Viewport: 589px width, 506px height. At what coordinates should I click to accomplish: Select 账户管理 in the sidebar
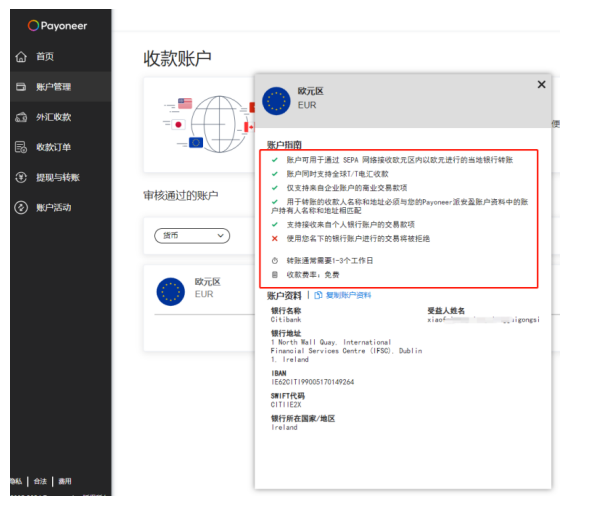[60, 87]
